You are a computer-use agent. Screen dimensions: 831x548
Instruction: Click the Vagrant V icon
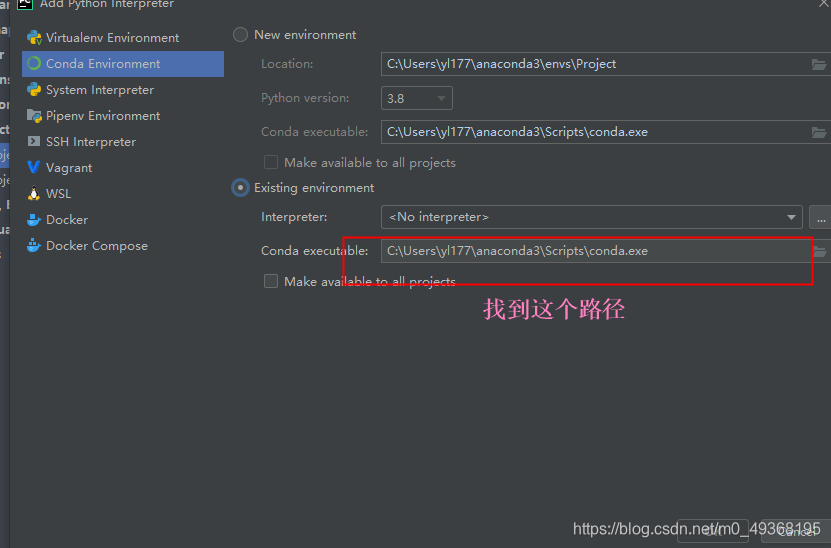pyautogui.click(x=33, y=167)
